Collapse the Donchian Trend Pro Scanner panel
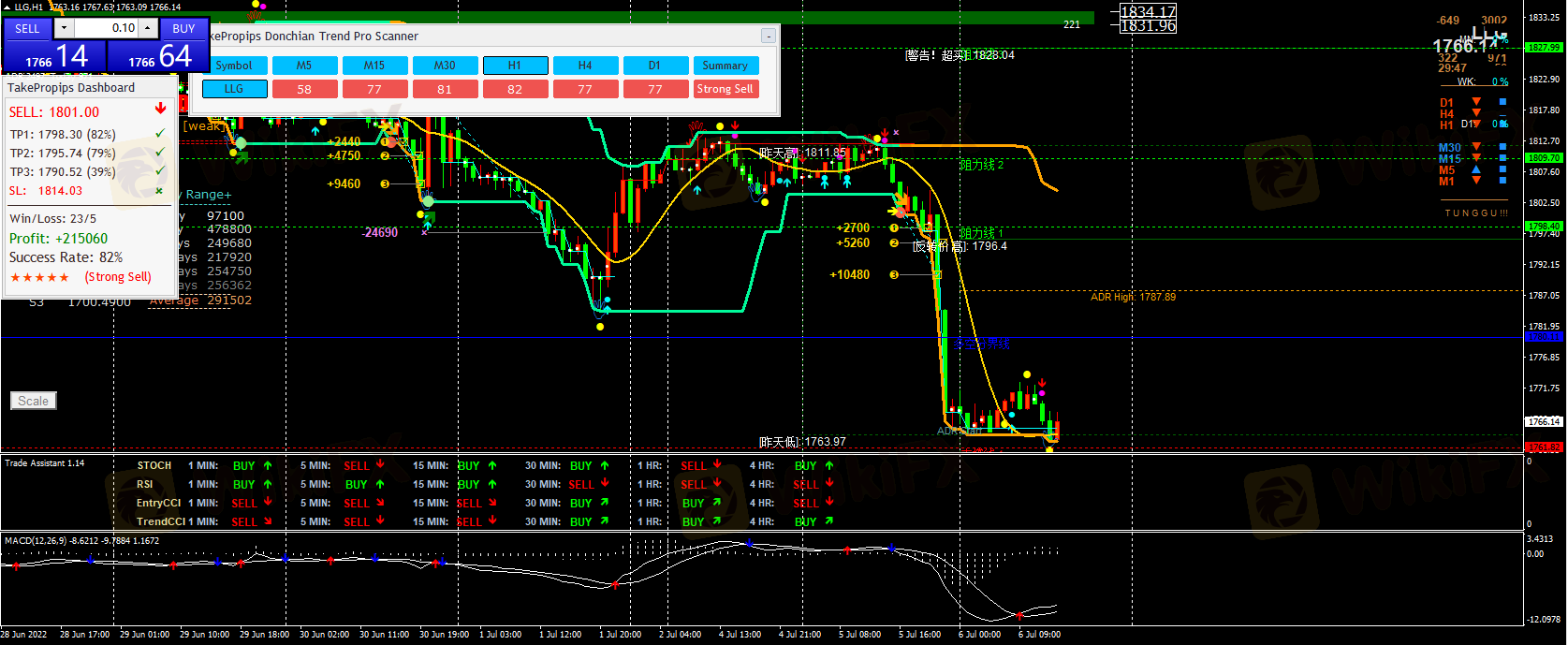The height and width of the screenshot is (645, 1568). (x=768, y=37)
